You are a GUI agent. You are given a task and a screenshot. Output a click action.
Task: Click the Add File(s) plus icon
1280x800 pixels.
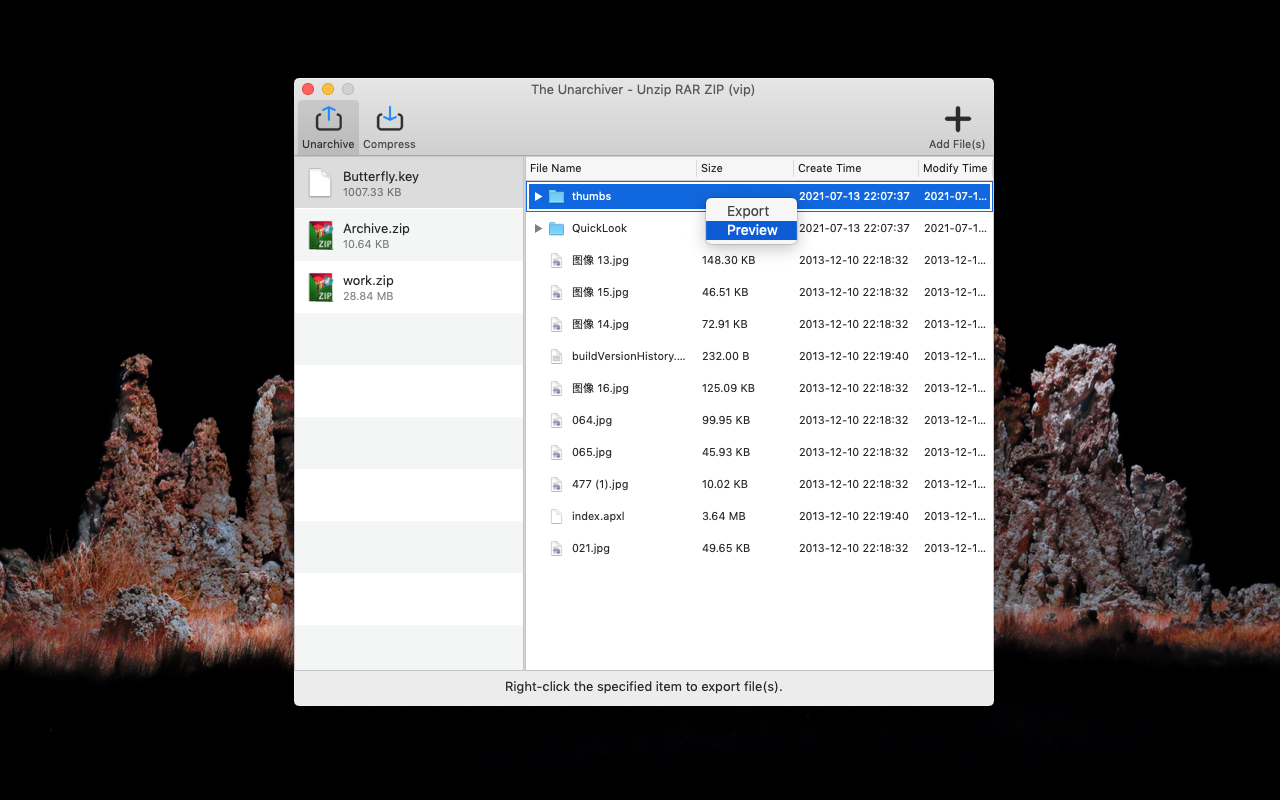tap(957, 121)
